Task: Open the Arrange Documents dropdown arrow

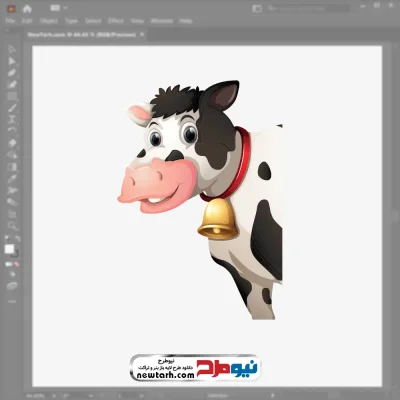Action: [x=65, y=8]
